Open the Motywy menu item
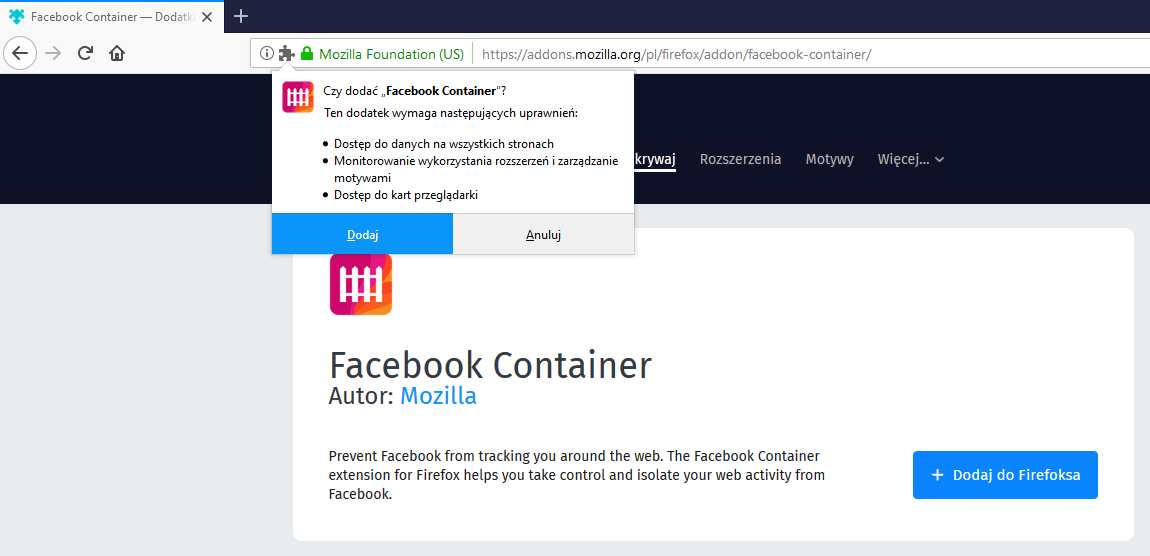1150x556 pixels. (x=829, y=159)
